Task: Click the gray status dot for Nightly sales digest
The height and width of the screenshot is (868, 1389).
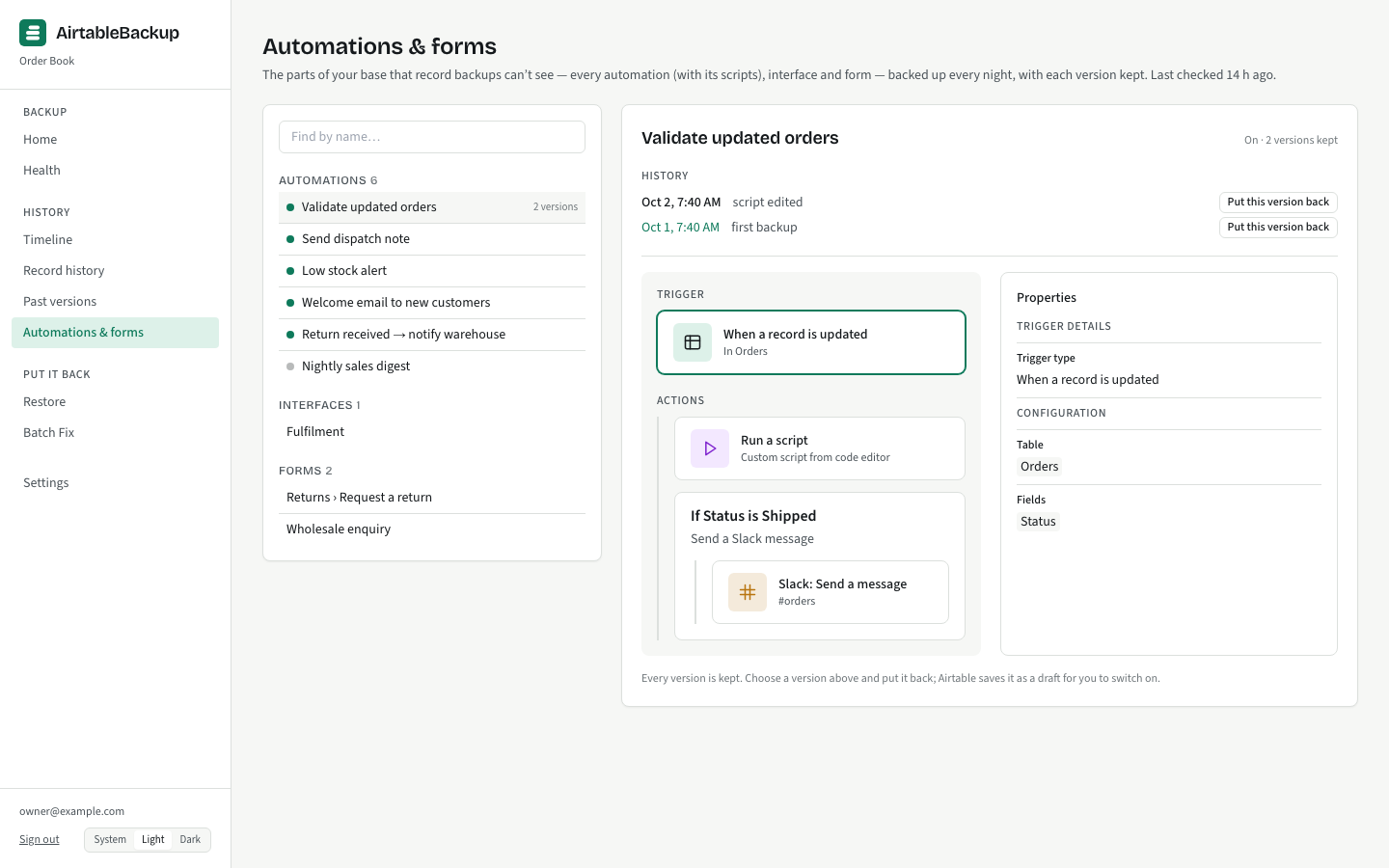Action: (x=290, y=366)
